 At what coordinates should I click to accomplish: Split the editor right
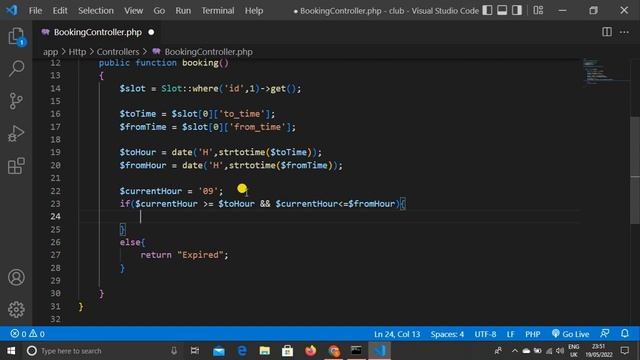point(607,32)
